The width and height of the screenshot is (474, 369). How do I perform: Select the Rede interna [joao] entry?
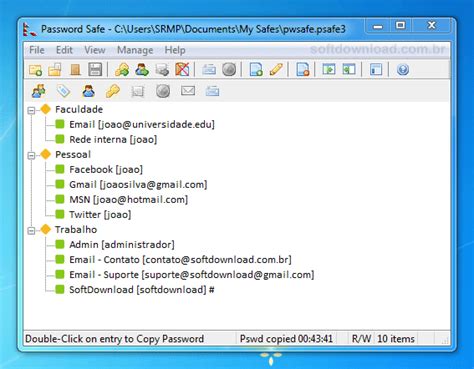pyautogui.click(x=113, y=139)
